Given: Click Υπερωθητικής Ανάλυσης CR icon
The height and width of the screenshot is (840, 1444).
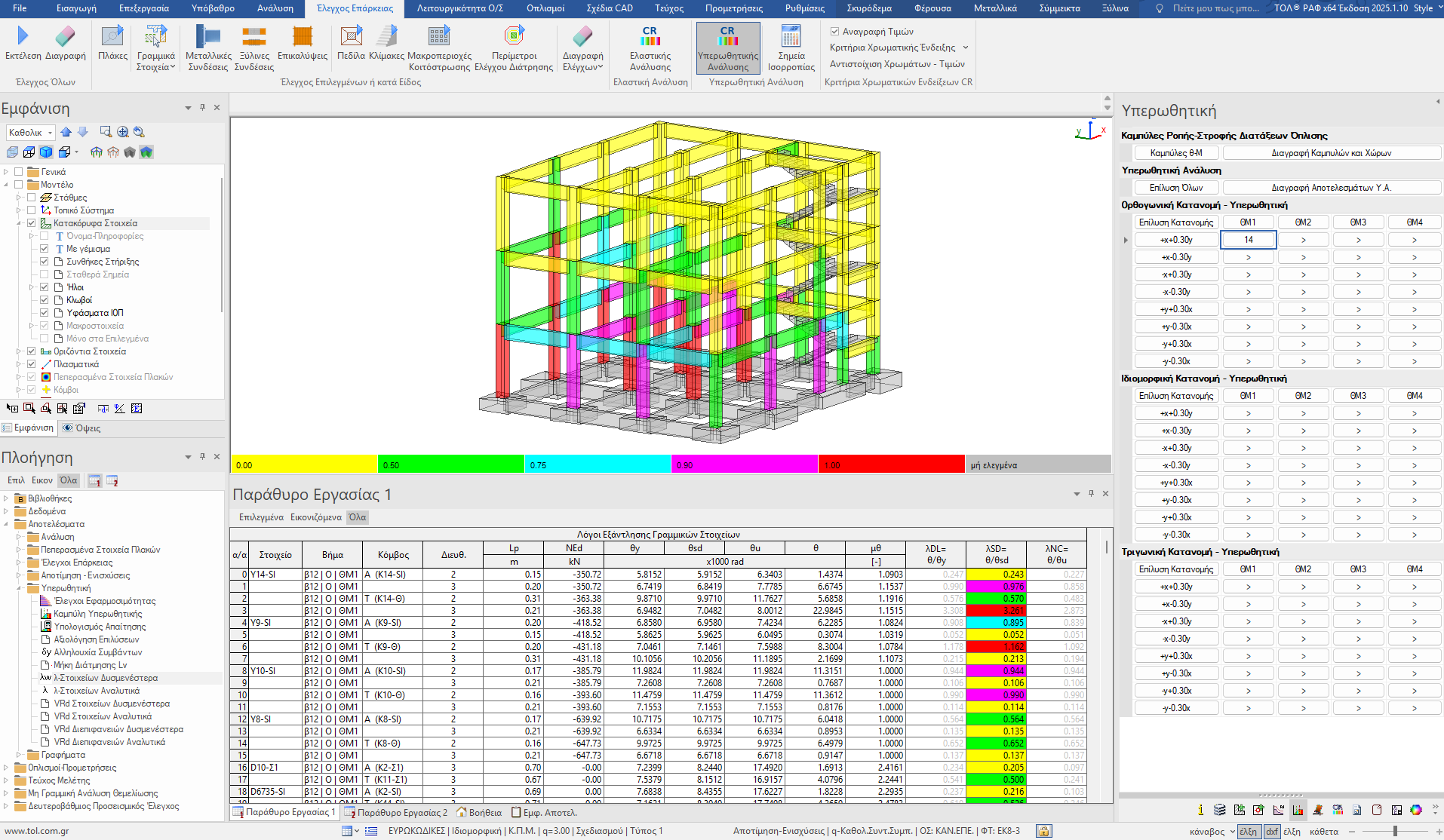Looking at the screenshot, I should tap(727, 37).
